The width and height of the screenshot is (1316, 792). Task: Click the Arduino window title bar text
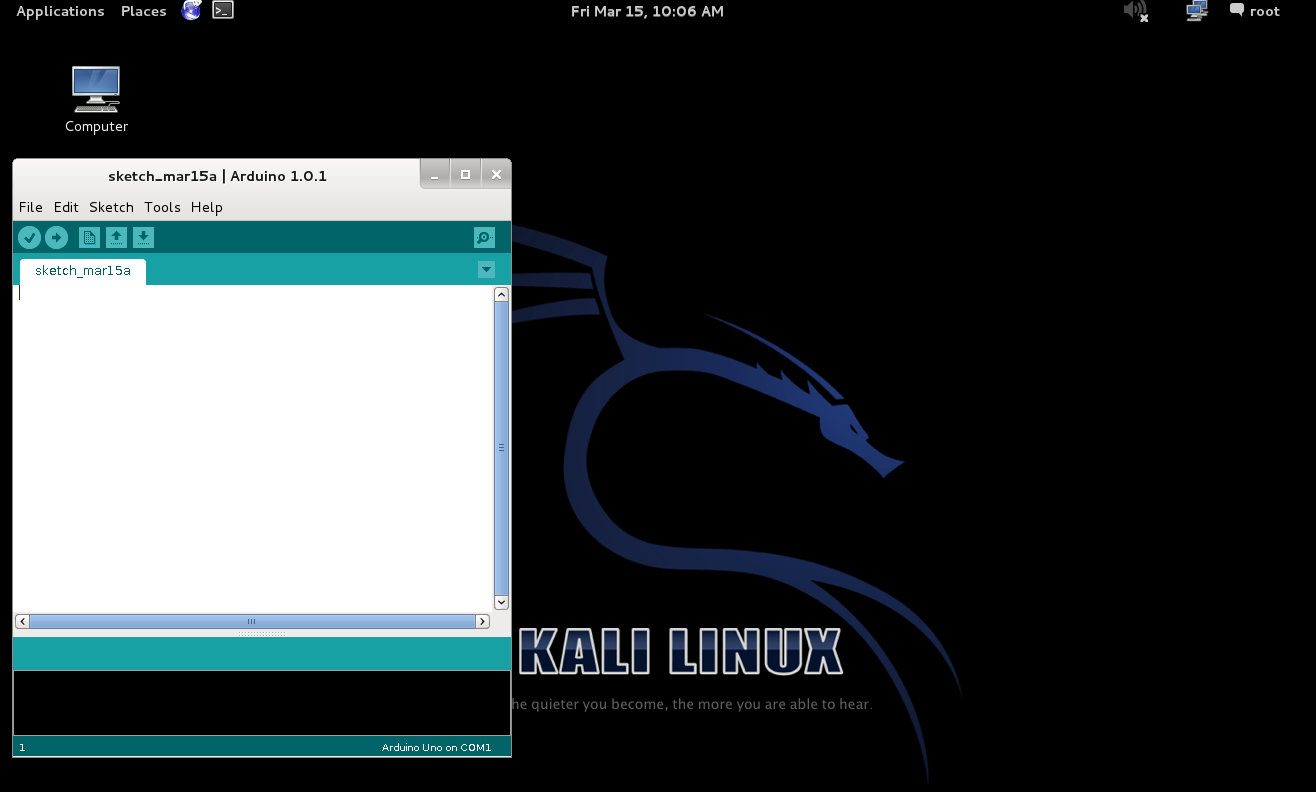[217, 176]
